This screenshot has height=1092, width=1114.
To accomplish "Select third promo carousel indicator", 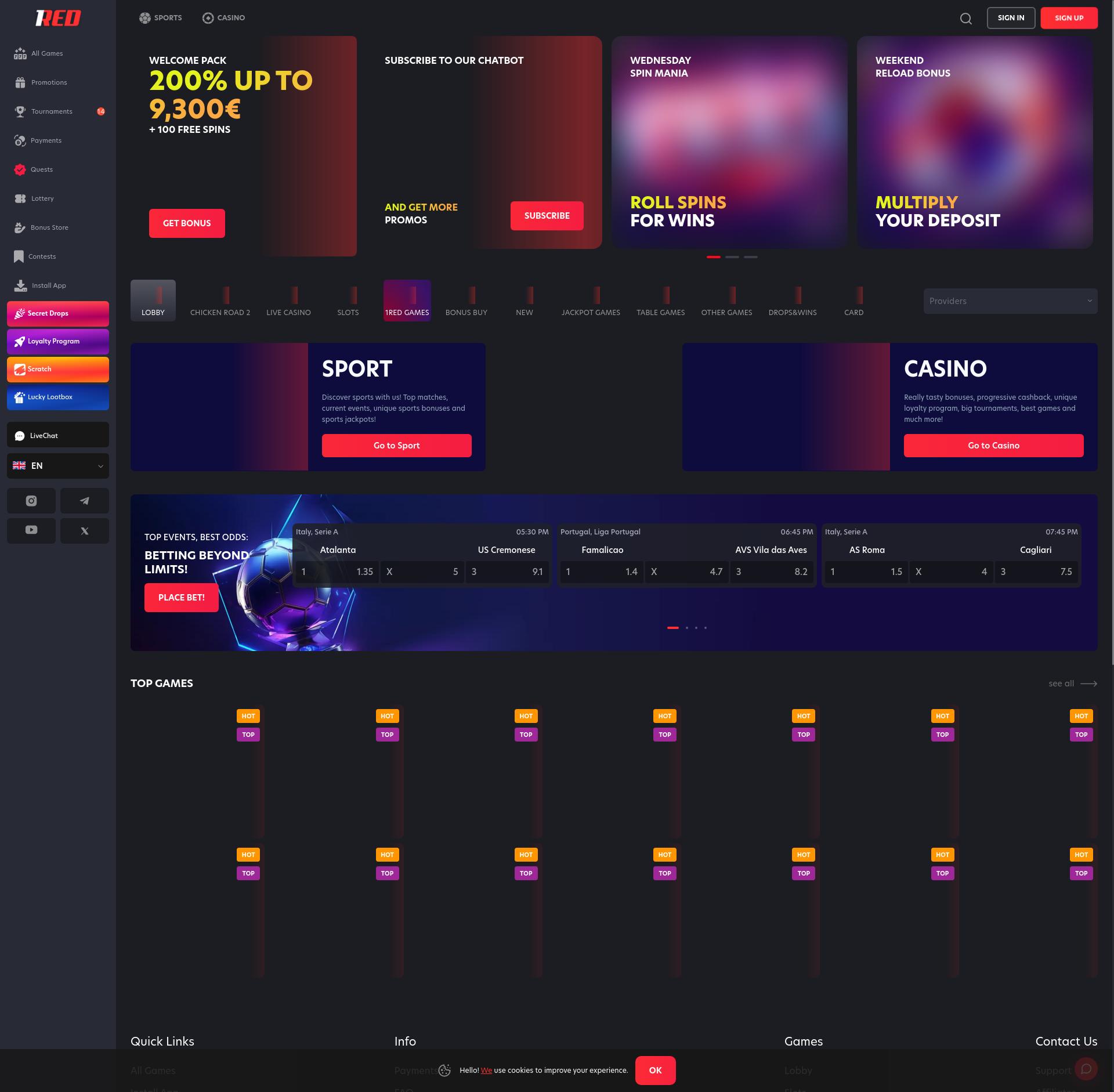I will [x=750, y=257].
